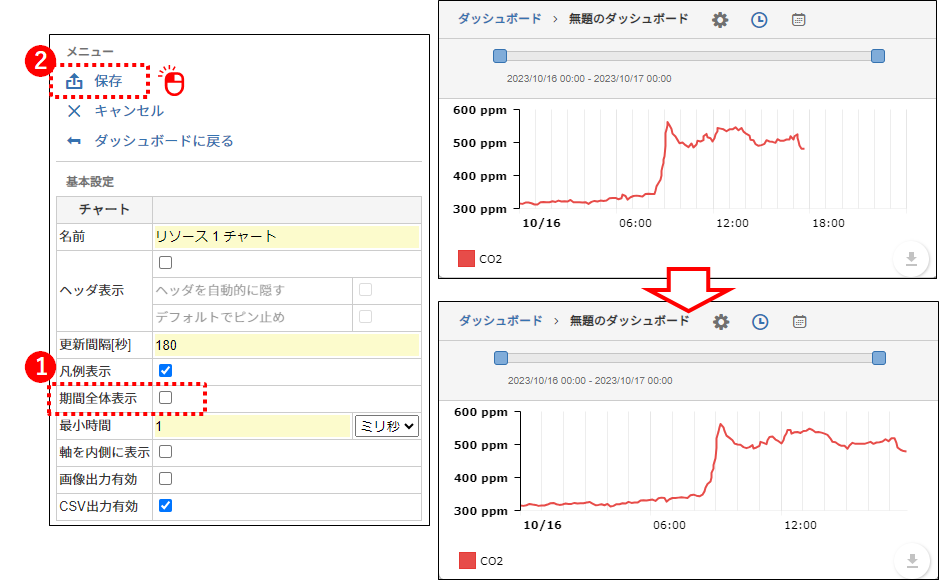Toggle the デフォルトでピン止め checkbox

tap(365, 317)
